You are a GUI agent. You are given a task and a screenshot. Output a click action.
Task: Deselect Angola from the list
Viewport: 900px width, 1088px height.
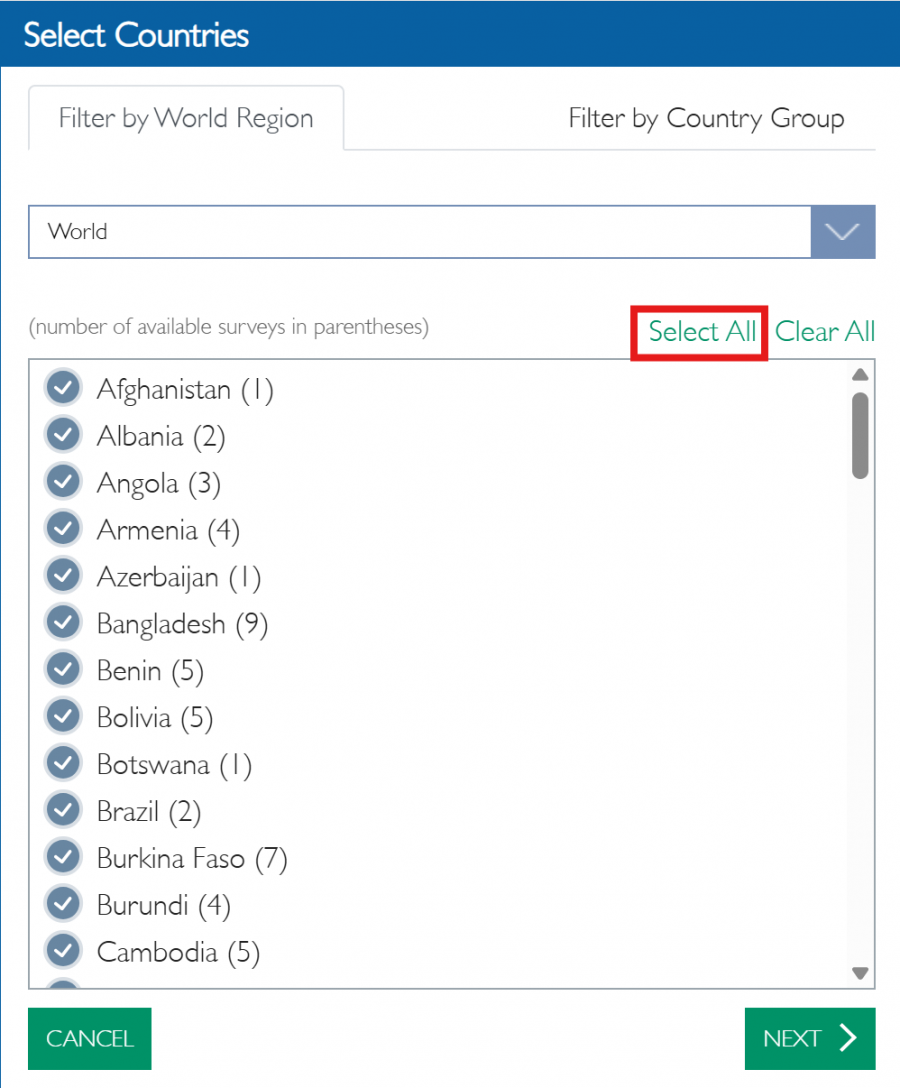[62, 481]
